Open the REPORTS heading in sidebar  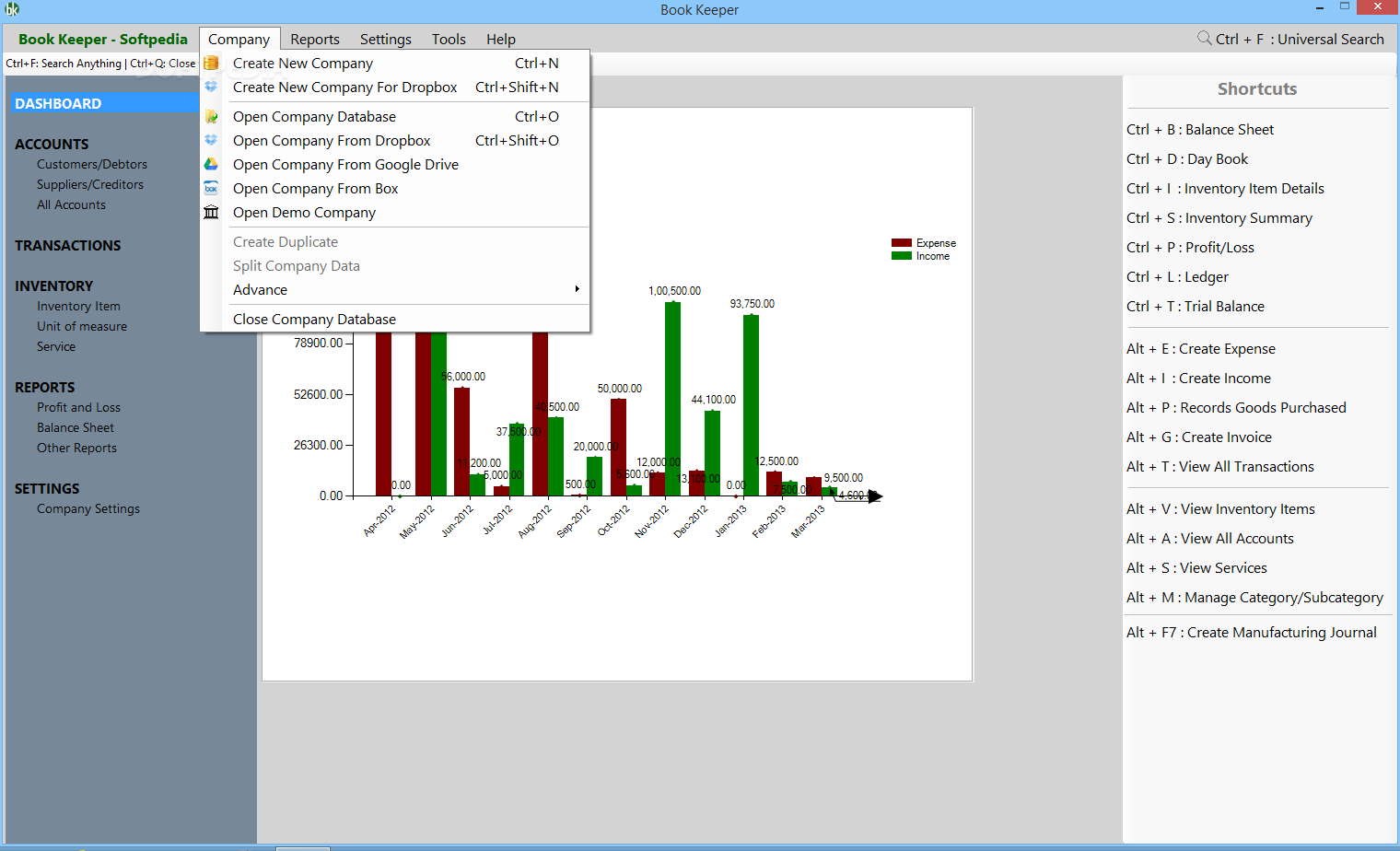(x=44, y=388)
